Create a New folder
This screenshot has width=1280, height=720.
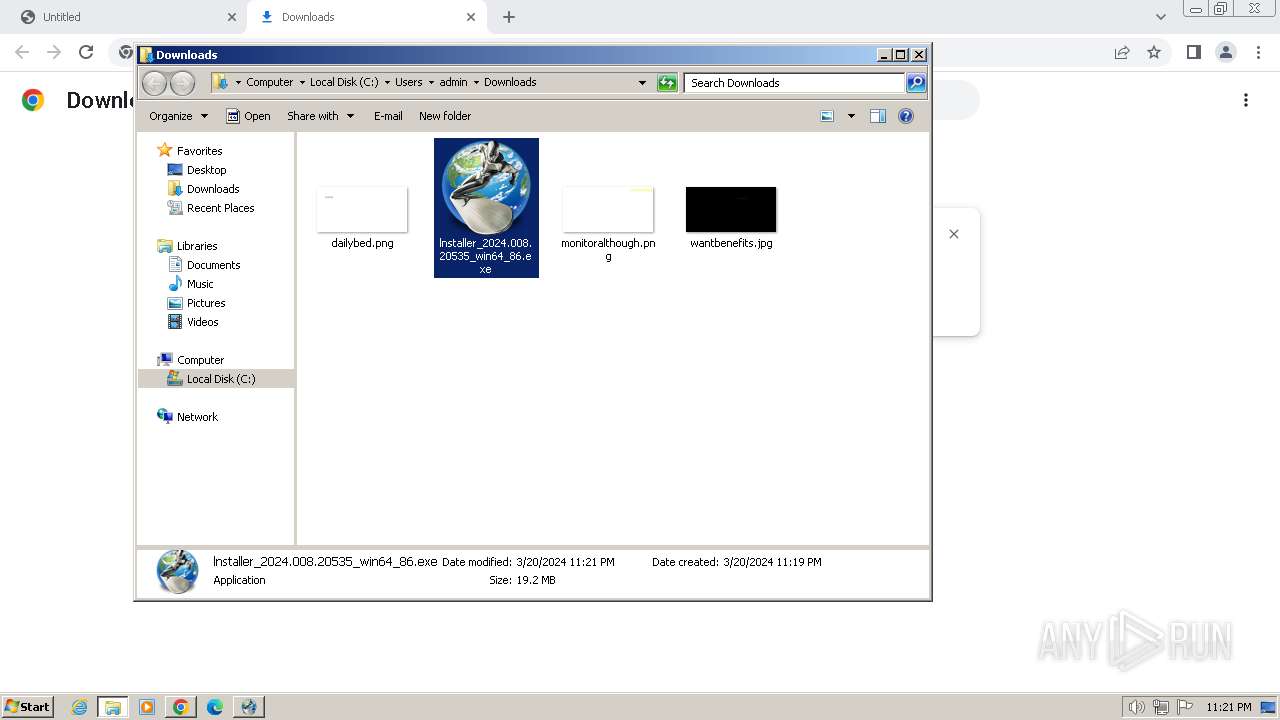click(x=445, y=116)
